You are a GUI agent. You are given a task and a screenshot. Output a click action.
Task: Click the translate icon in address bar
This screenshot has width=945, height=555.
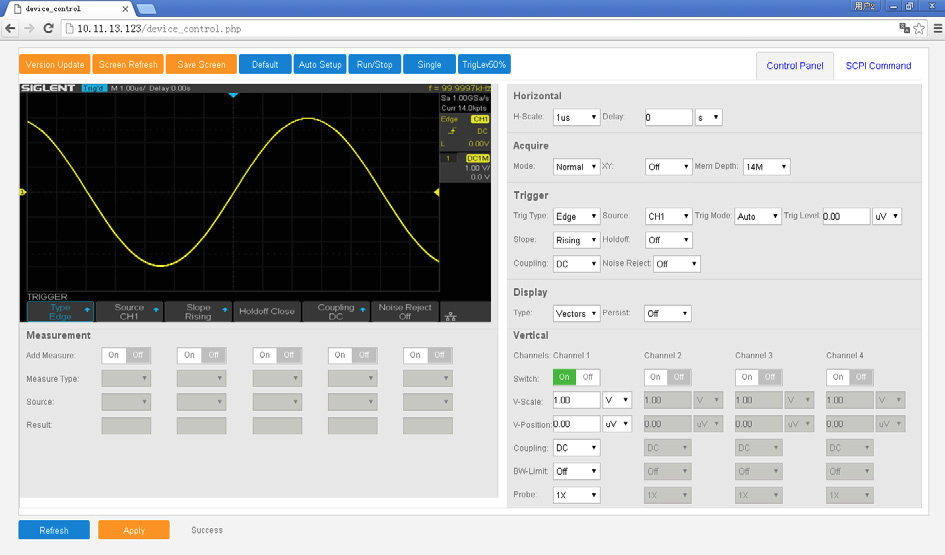(904, 28)
